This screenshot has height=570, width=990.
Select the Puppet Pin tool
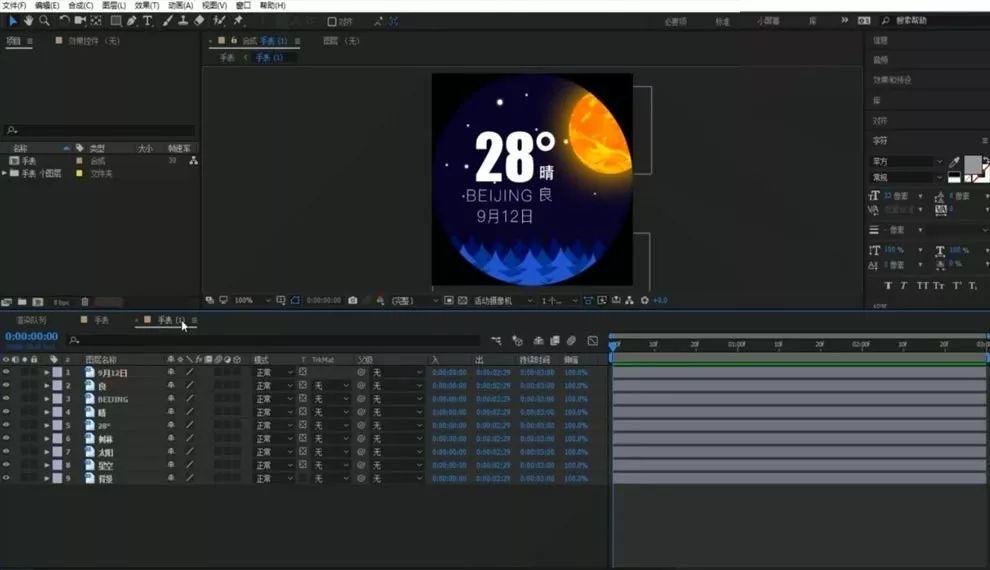[x=239, y=21]
